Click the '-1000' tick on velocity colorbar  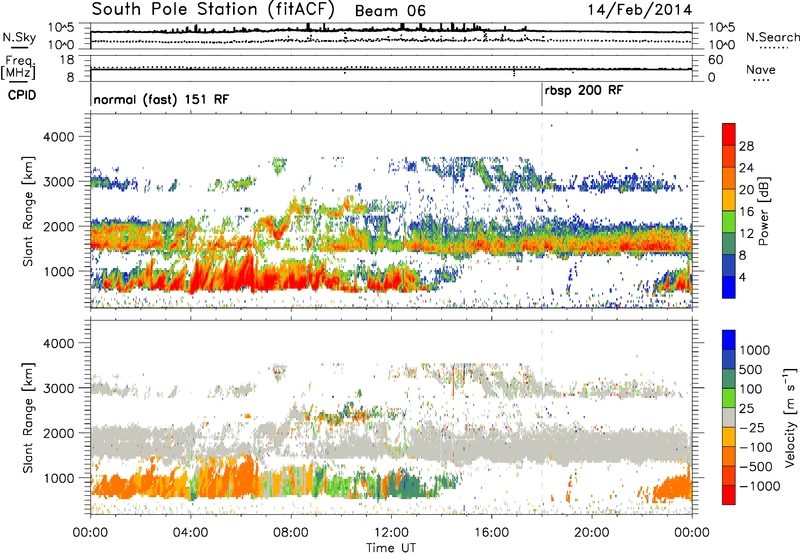click(x=760, y=486)
